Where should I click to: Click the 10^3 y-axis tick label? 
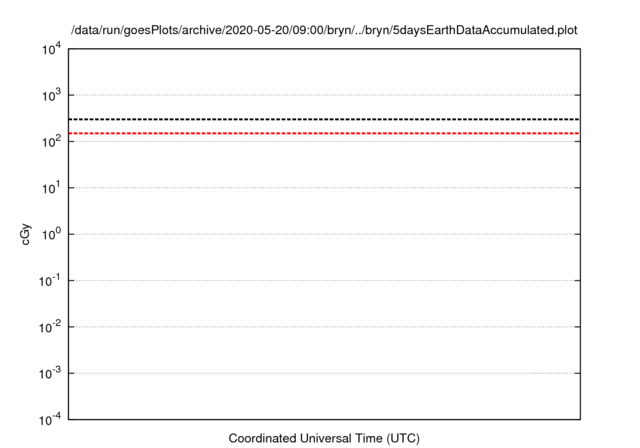(51, 95)
